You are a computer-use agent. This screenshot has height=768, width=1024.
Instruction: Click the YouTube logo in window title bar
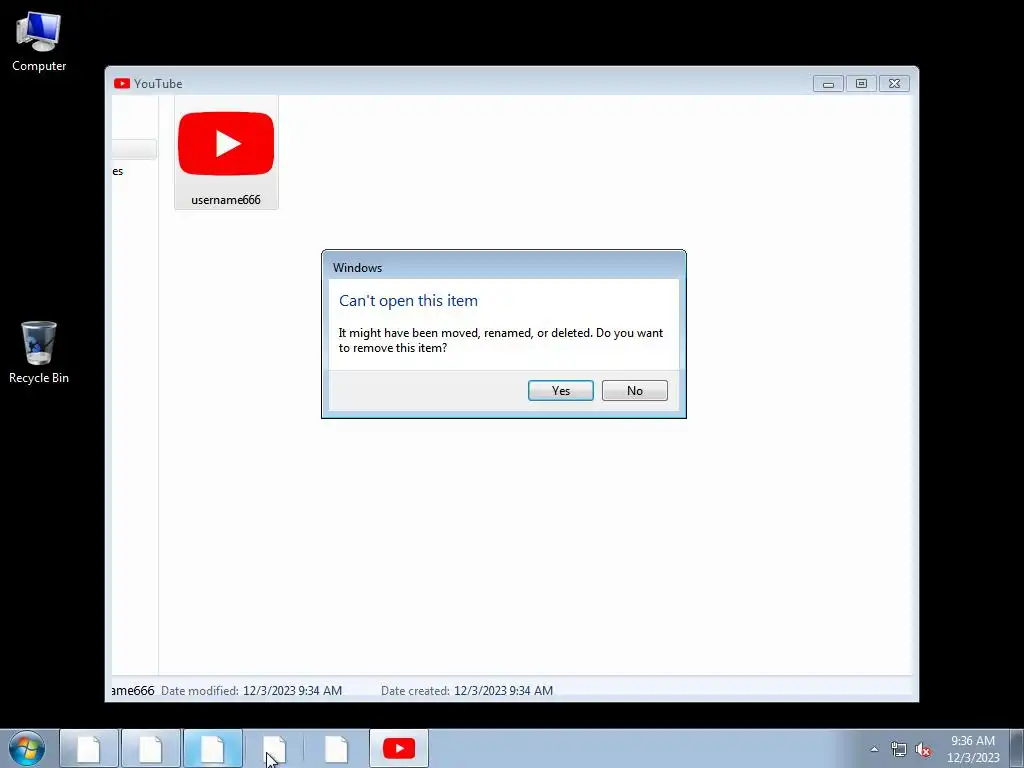point(121,84)
